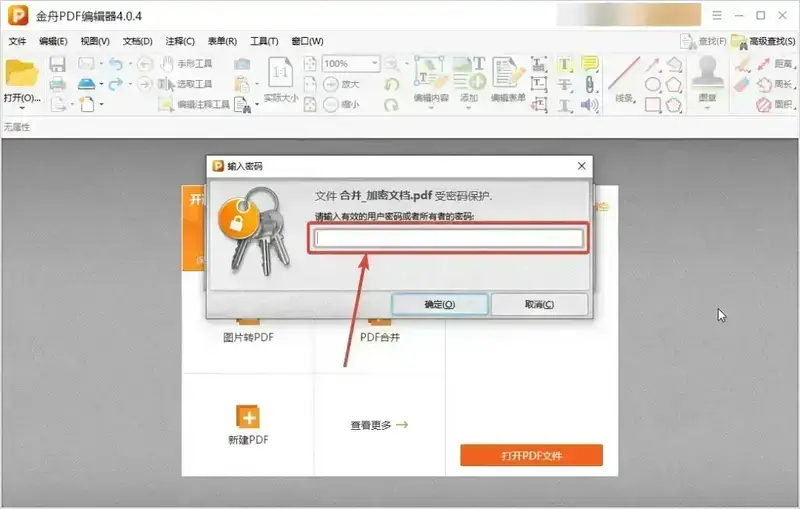Screen dimensions: 800x509
Task: Select the text highlight T icon
Action: (x=564, y=64)
